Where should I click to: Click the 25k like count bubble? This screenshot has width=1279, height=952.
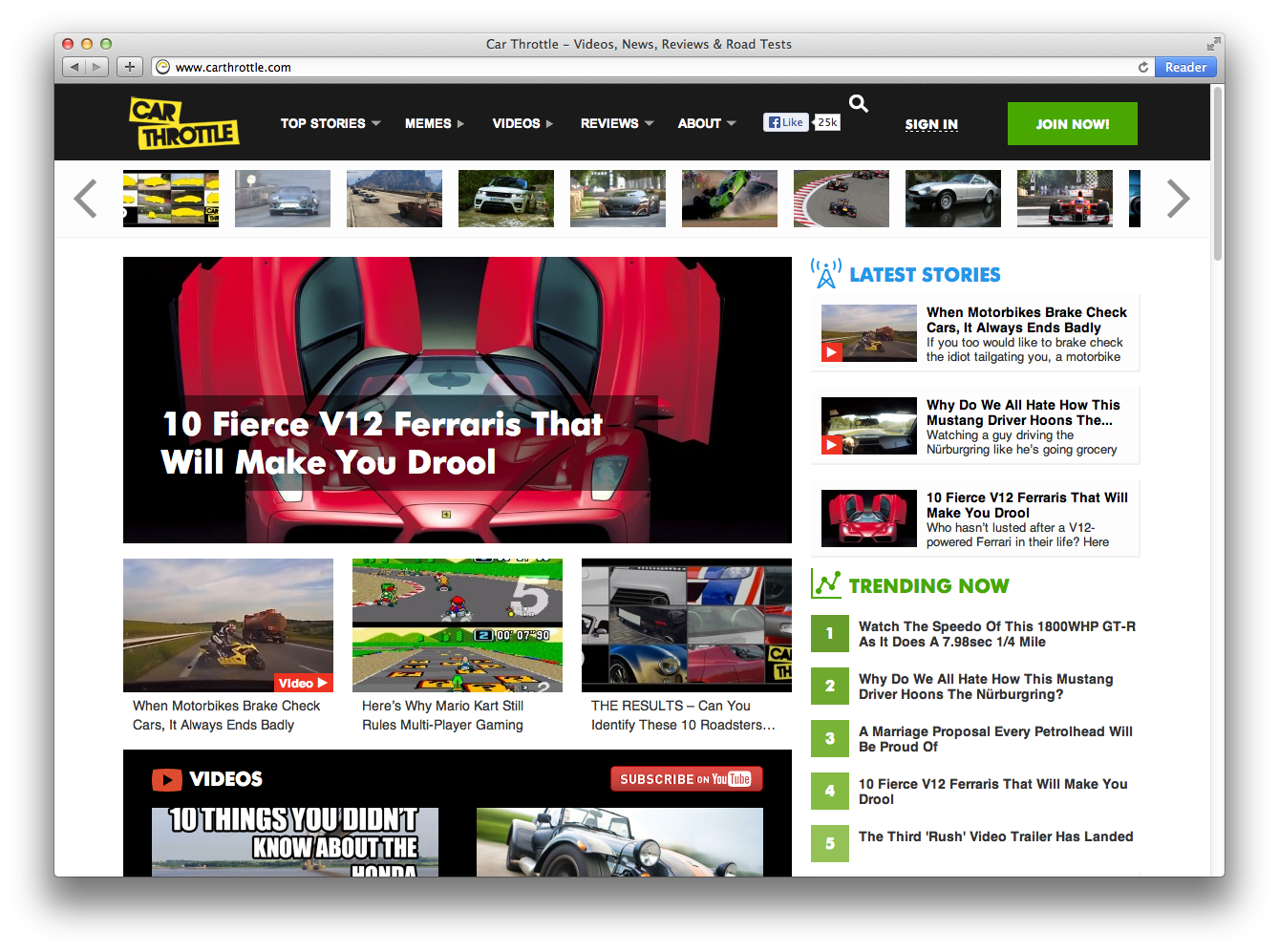[827, 122]
